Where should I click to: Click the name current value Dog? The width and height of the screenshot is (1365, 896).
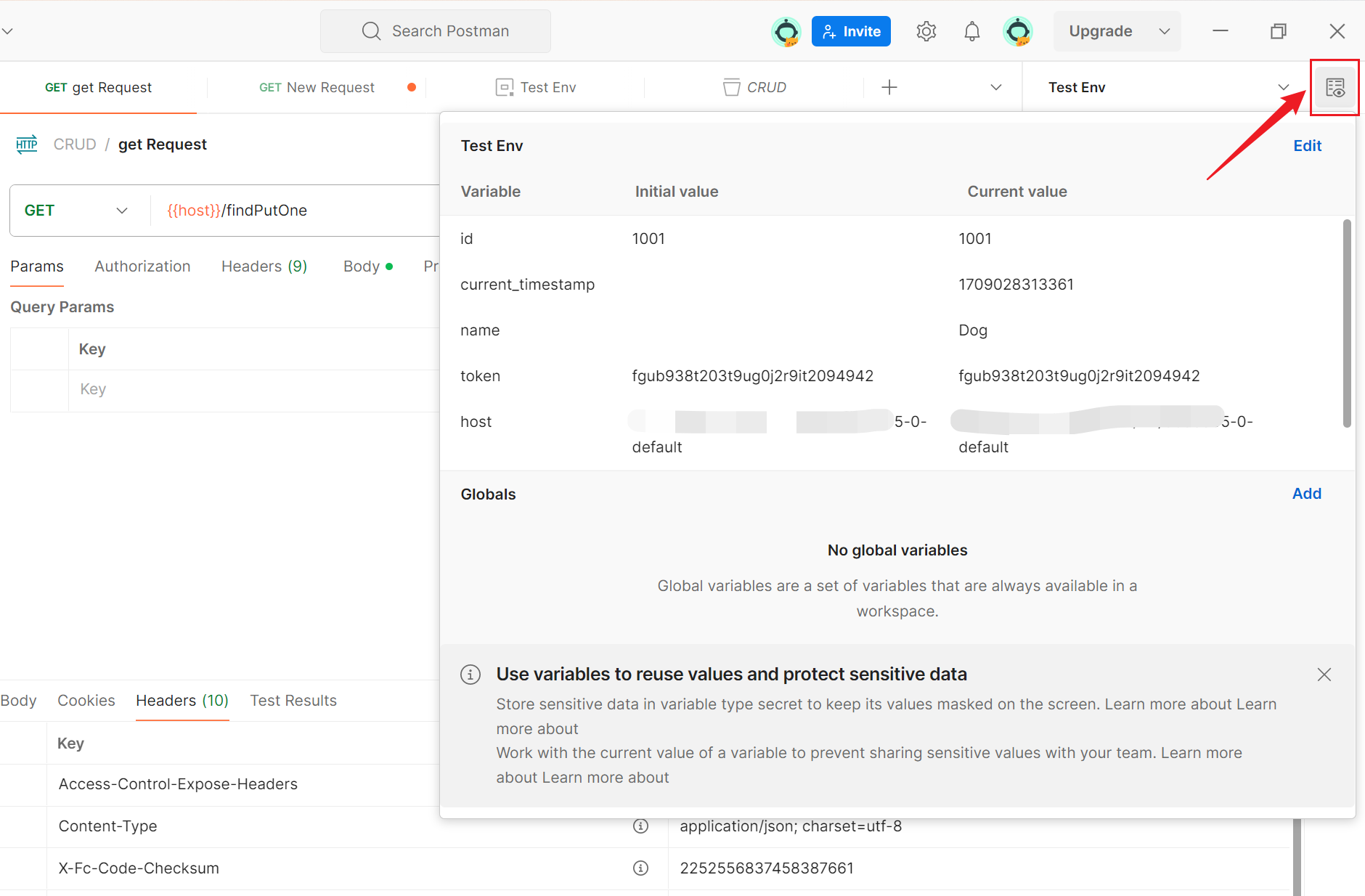pos(973,330)
